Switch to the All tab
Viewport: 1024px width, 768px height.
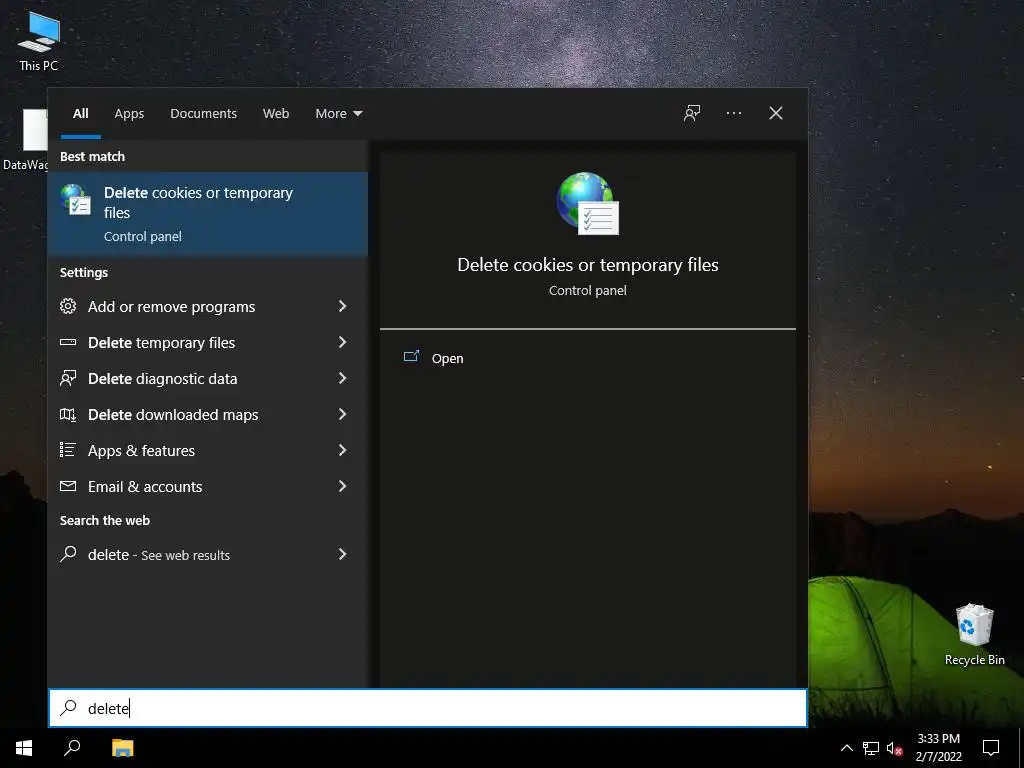tap(80, 113)
